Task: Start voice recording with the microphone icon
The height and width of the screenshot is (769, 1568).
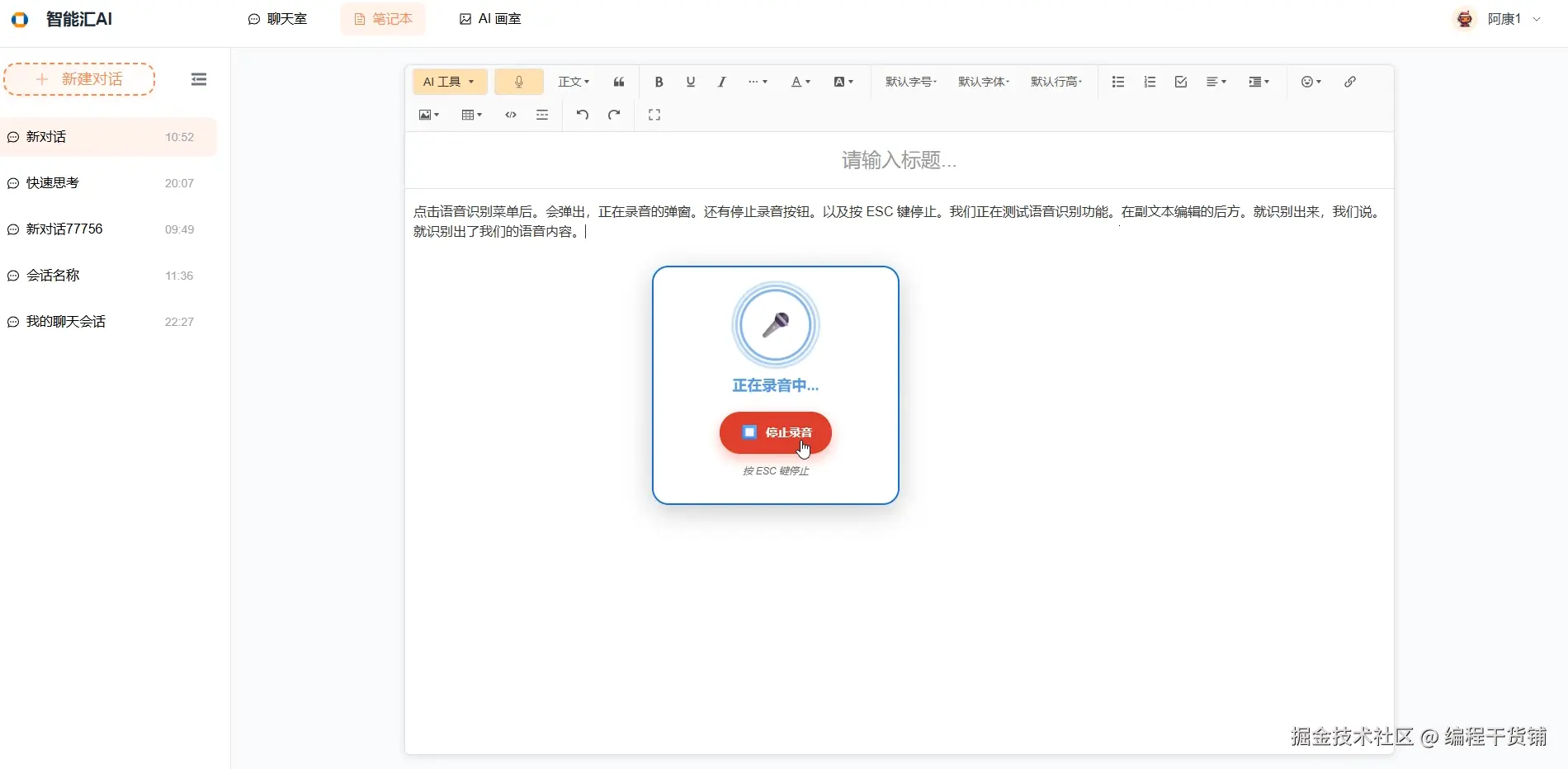Action: click(x=519, y=82)
